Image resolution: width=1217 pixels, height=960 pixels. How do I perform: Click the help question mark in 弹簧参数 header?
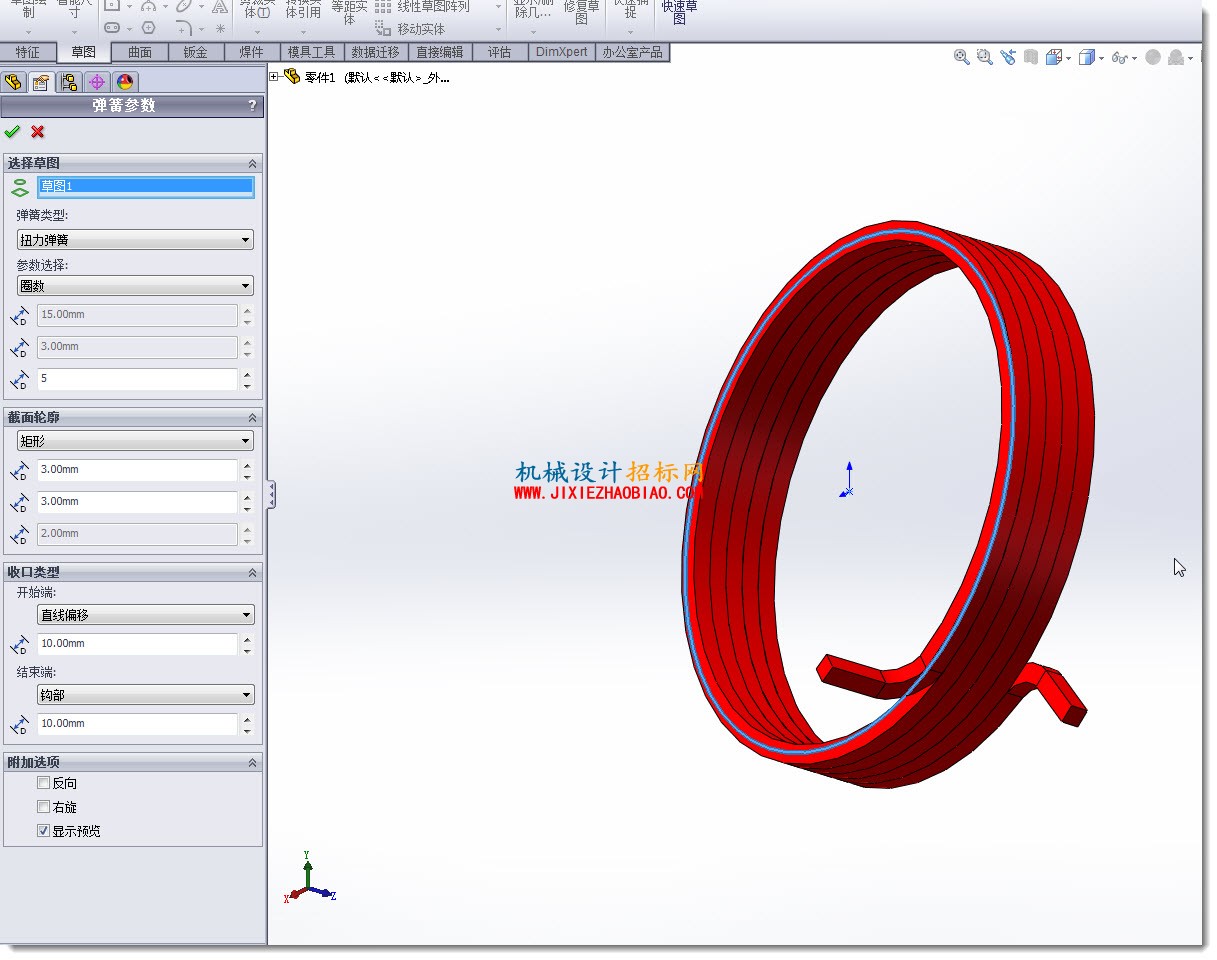point(252,105)
